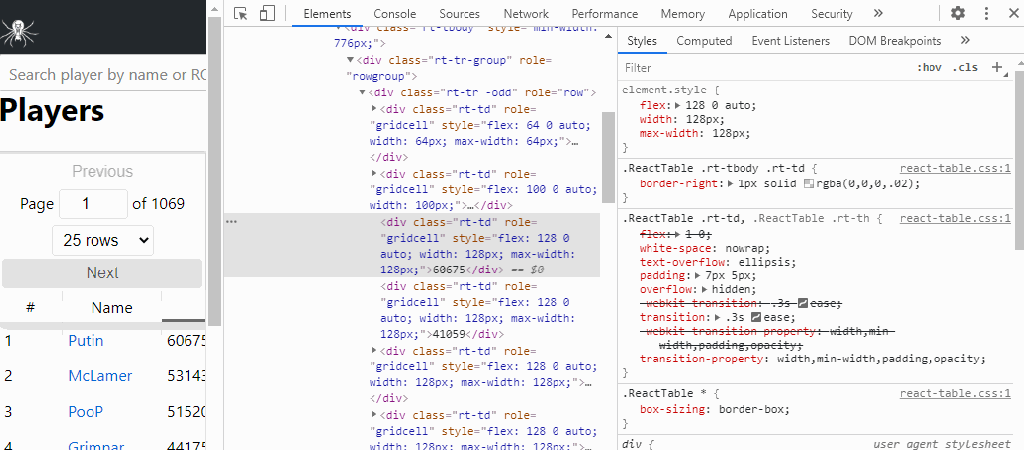Close the DevTools panel
This screenshot has width=1024, height=450.
coord(1011,14)
